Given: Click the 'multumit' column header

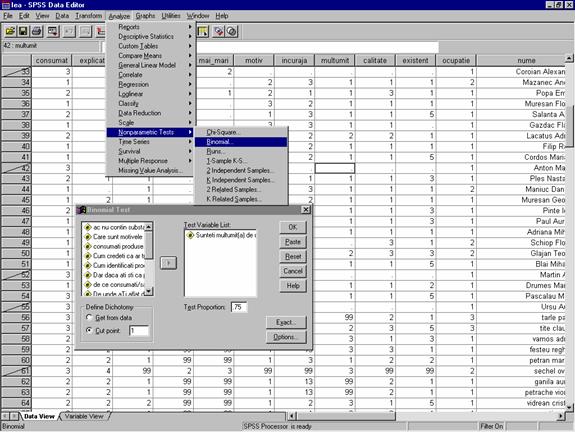Looking at the screenshot, I should (335, 61).
